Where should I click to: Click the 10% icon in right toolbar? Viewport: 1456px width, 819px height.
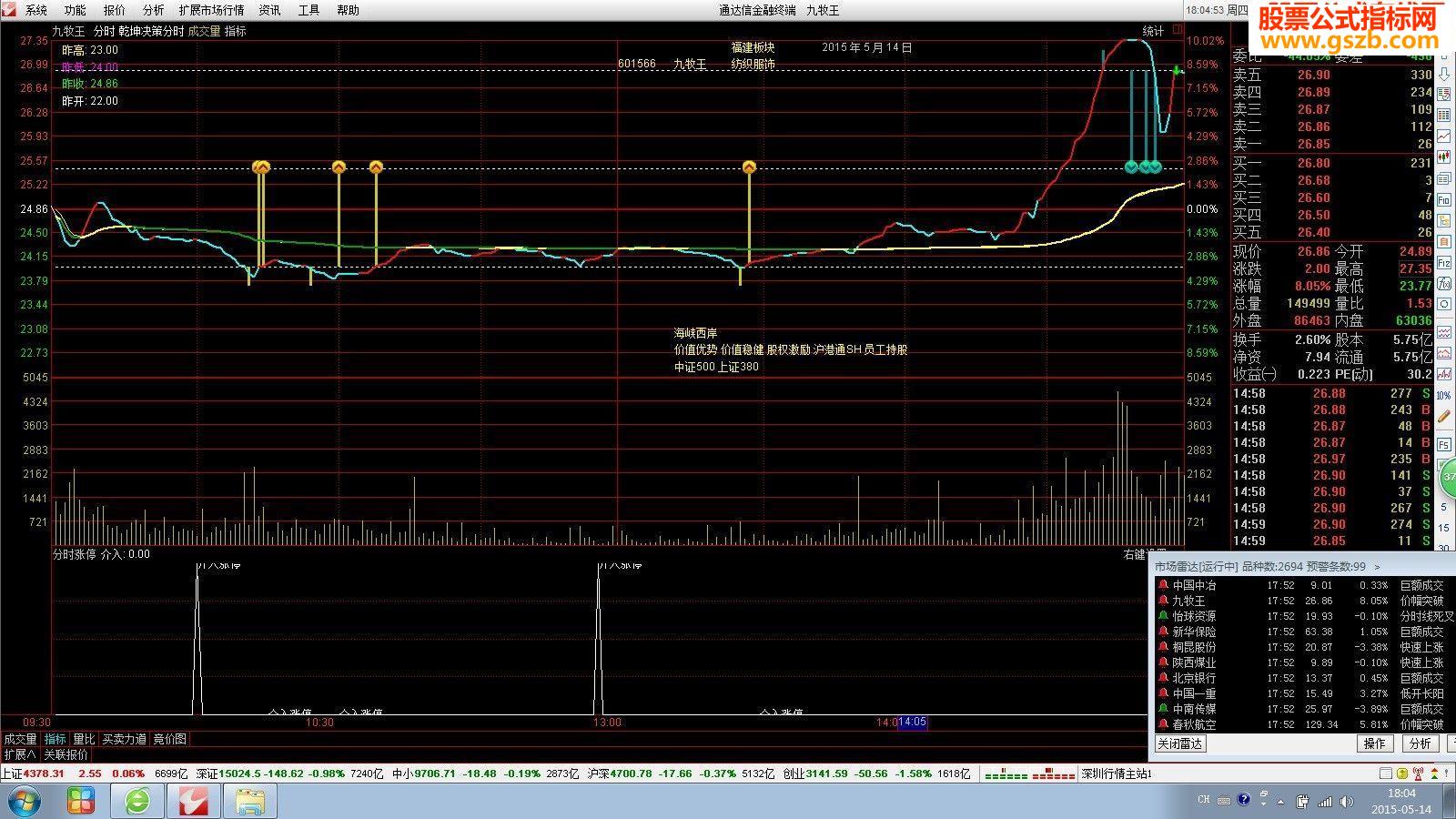[x=1444, y=395]
